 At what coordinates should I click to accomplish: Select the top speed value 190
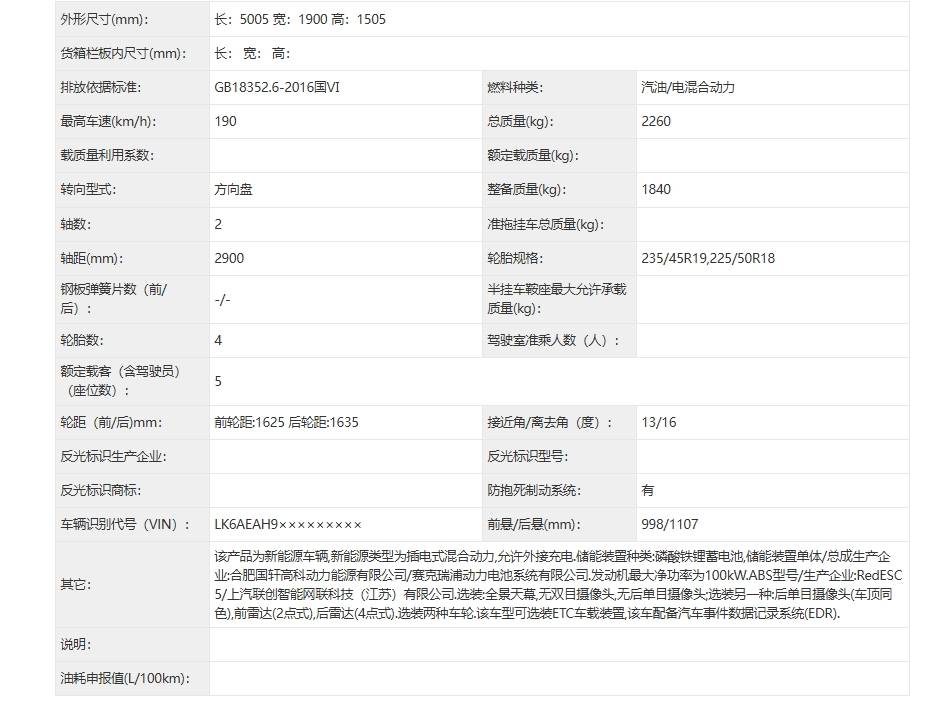click(x=225, y=121)
